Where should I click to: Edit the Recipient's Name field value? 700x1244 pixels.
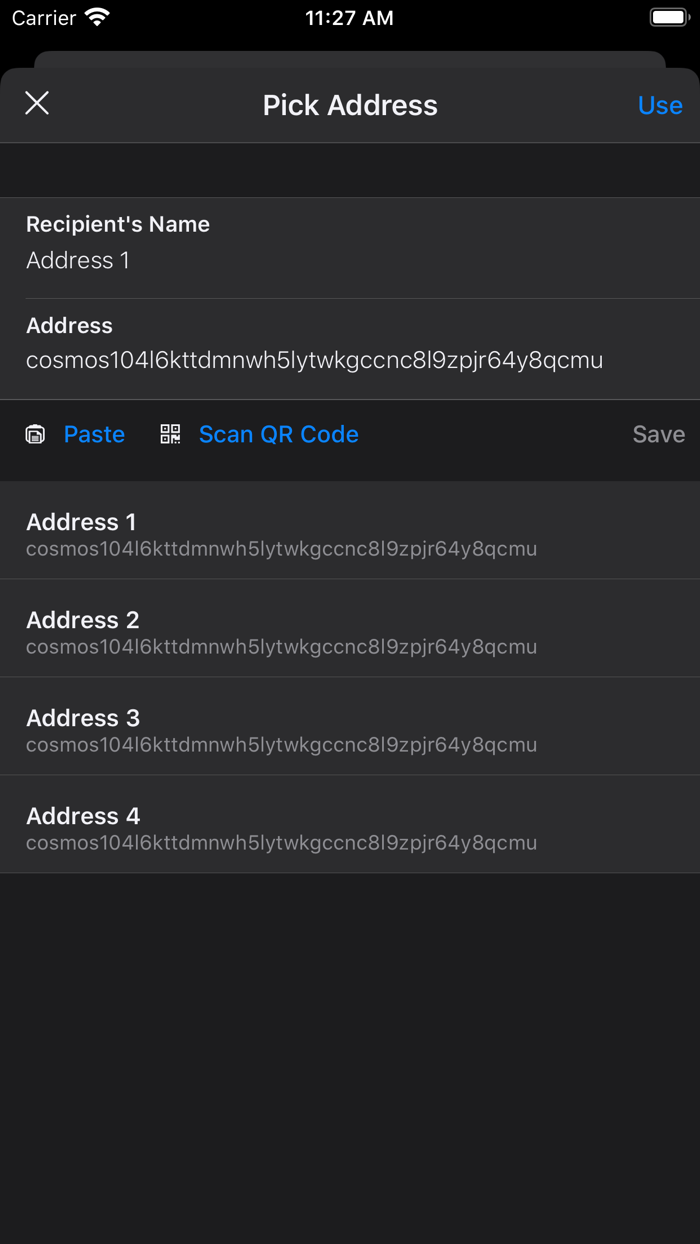tap(78, 261)
